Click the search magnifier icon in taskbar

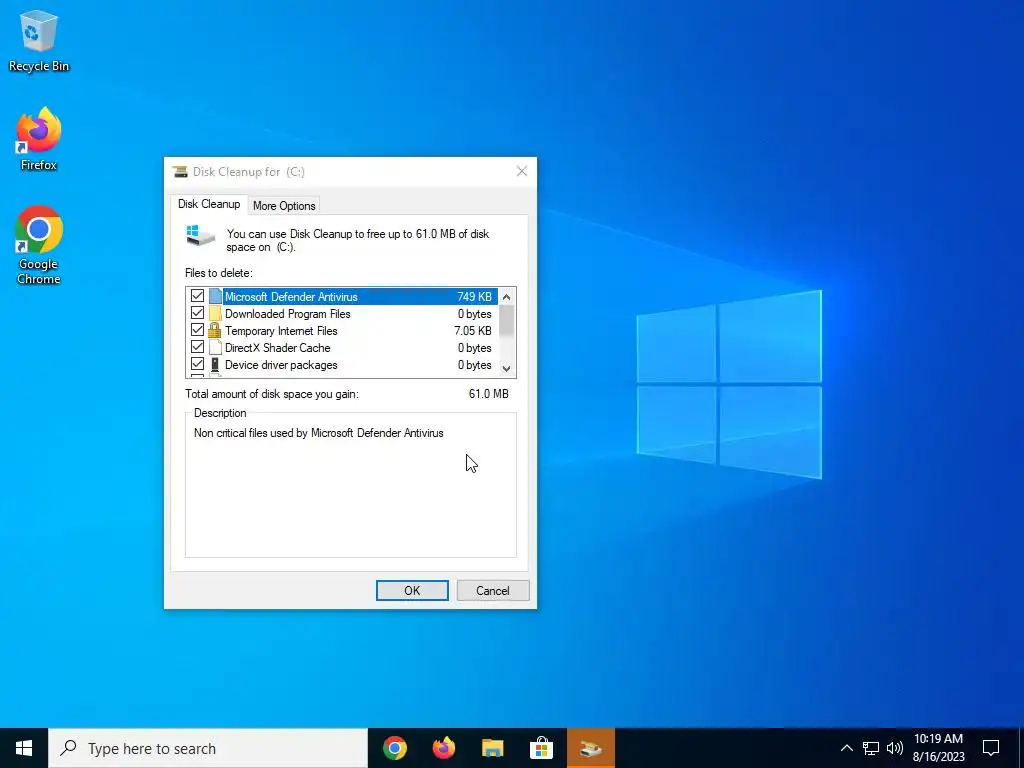(x=68, y=748)
